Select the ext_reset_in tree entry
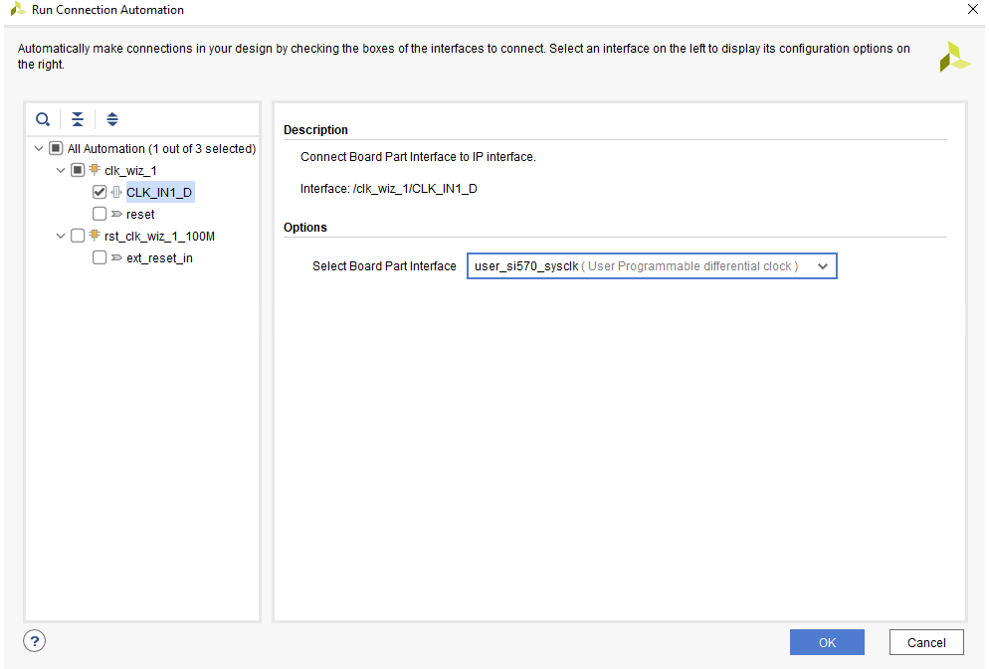 (159, 258)
